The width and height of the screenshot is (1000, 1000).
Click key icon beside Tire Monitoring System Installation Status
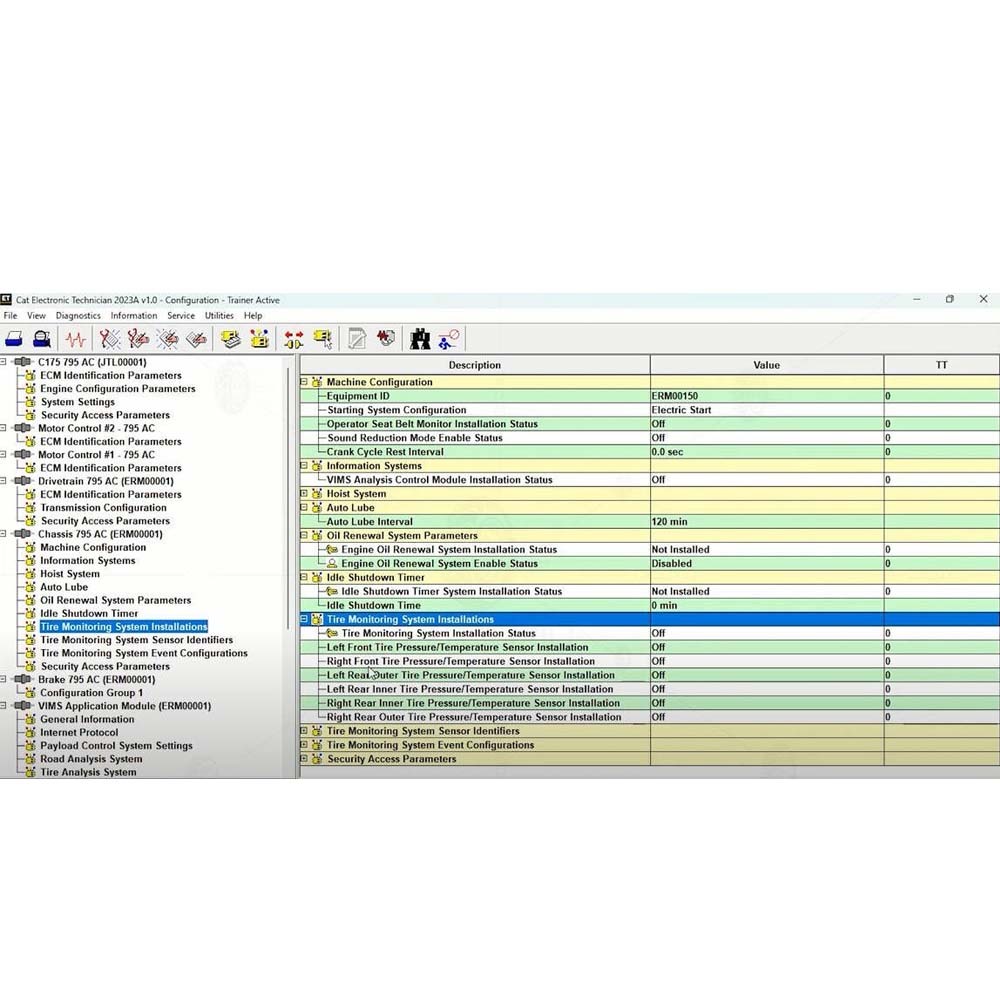click(x=332, y=633)
